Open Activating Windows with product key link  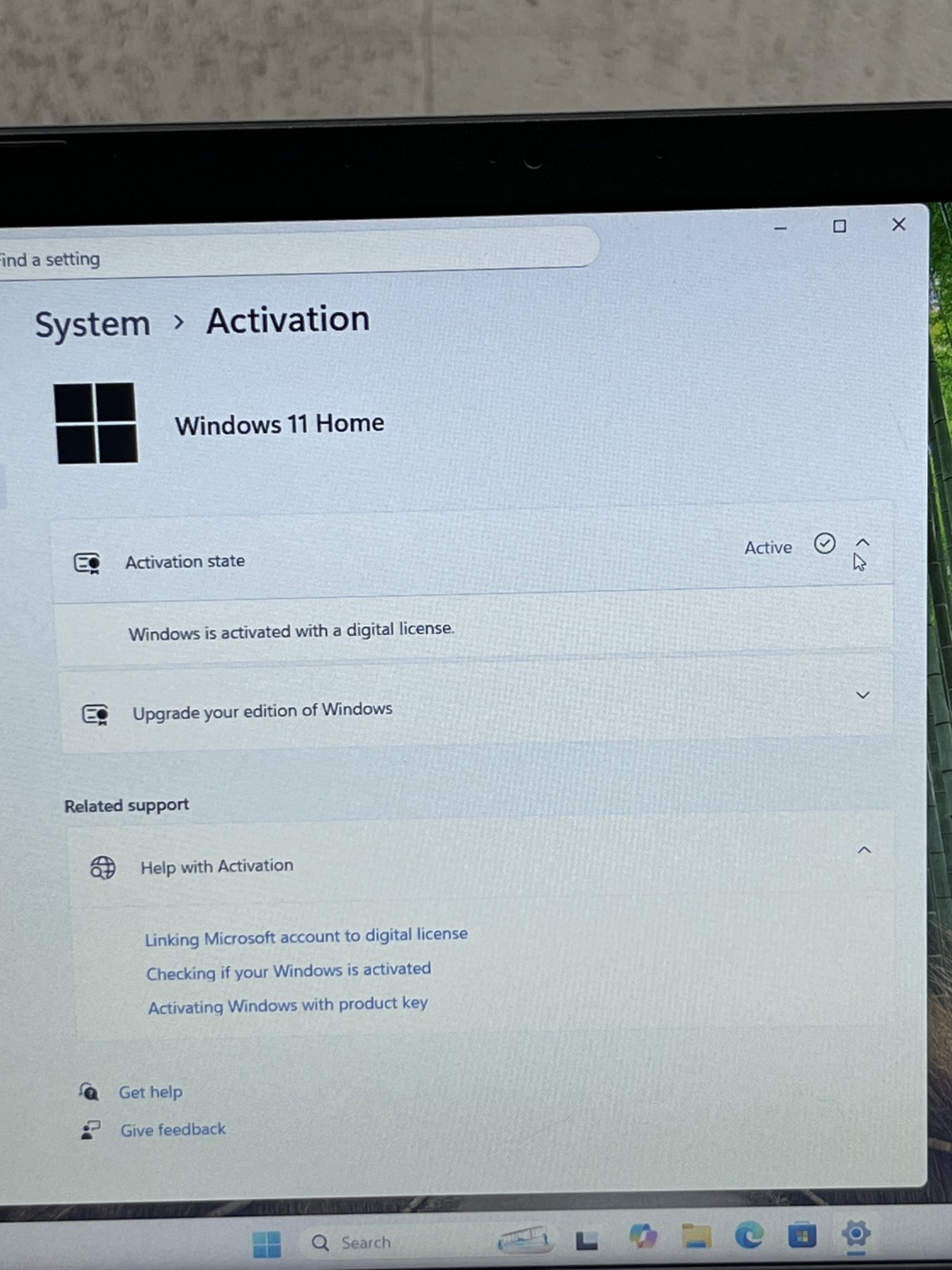[288, 1006]
